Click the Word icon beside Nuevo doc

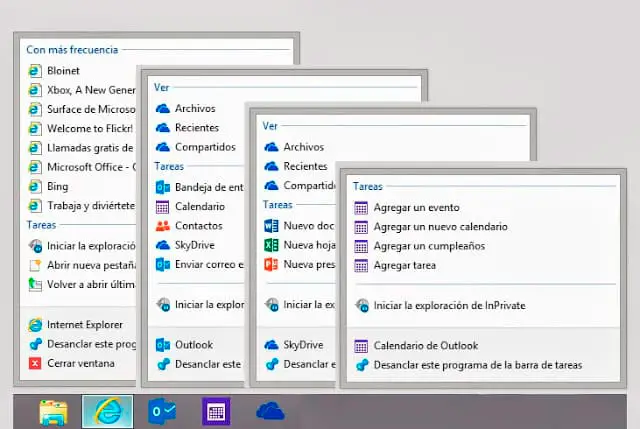(271, 226)
